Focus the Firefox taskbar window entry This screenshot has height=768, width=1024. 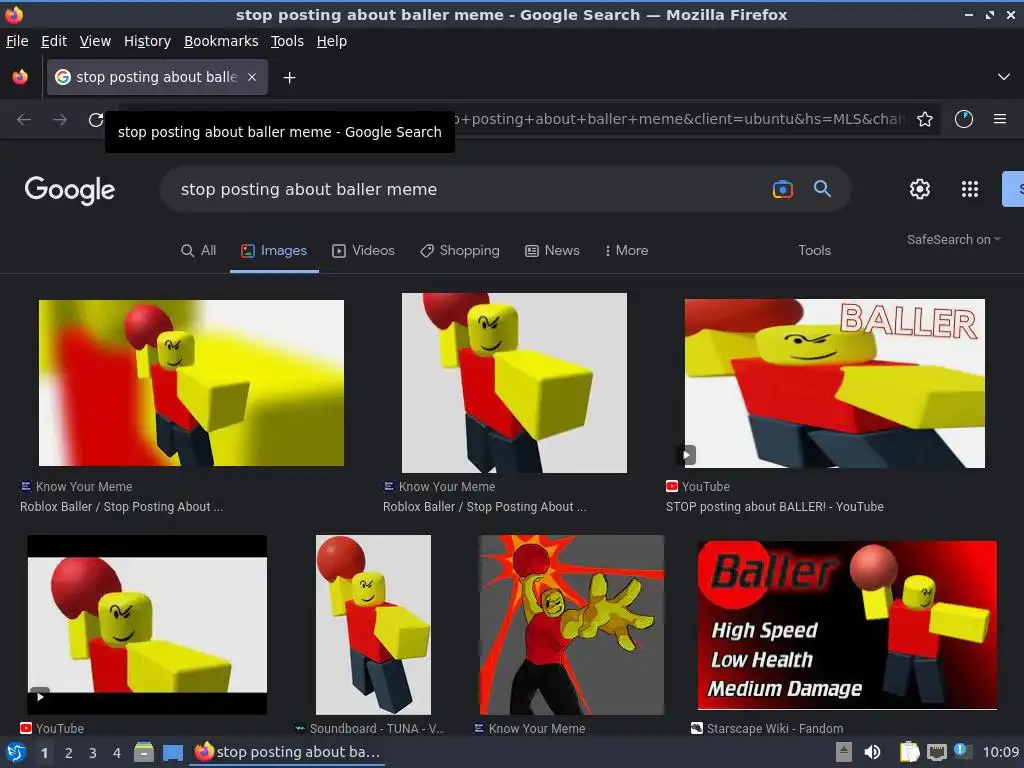(287, 752)
